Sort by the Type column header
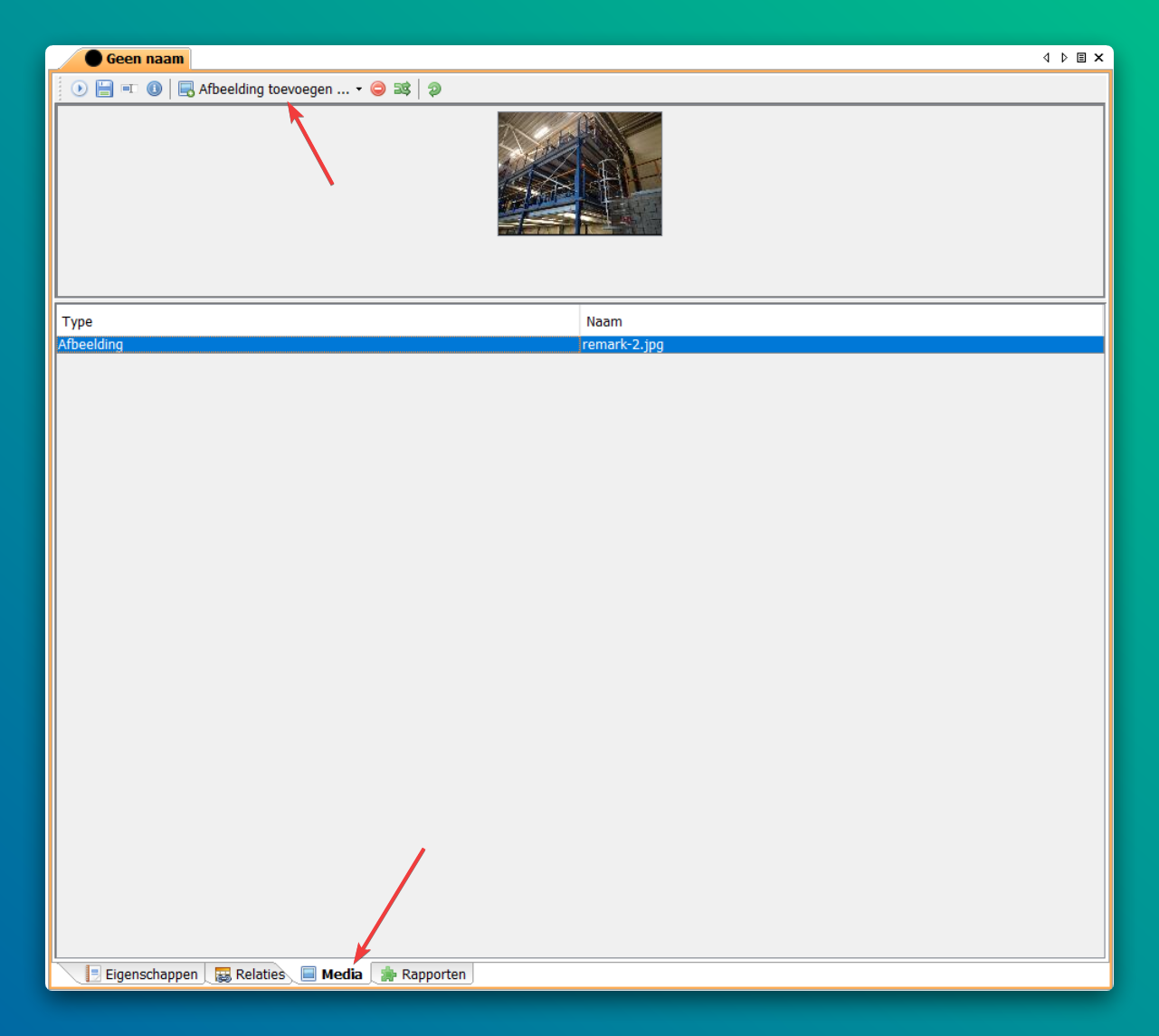Image resolution: width=1159 pixels, height=1036 pixels. [317, 321]
